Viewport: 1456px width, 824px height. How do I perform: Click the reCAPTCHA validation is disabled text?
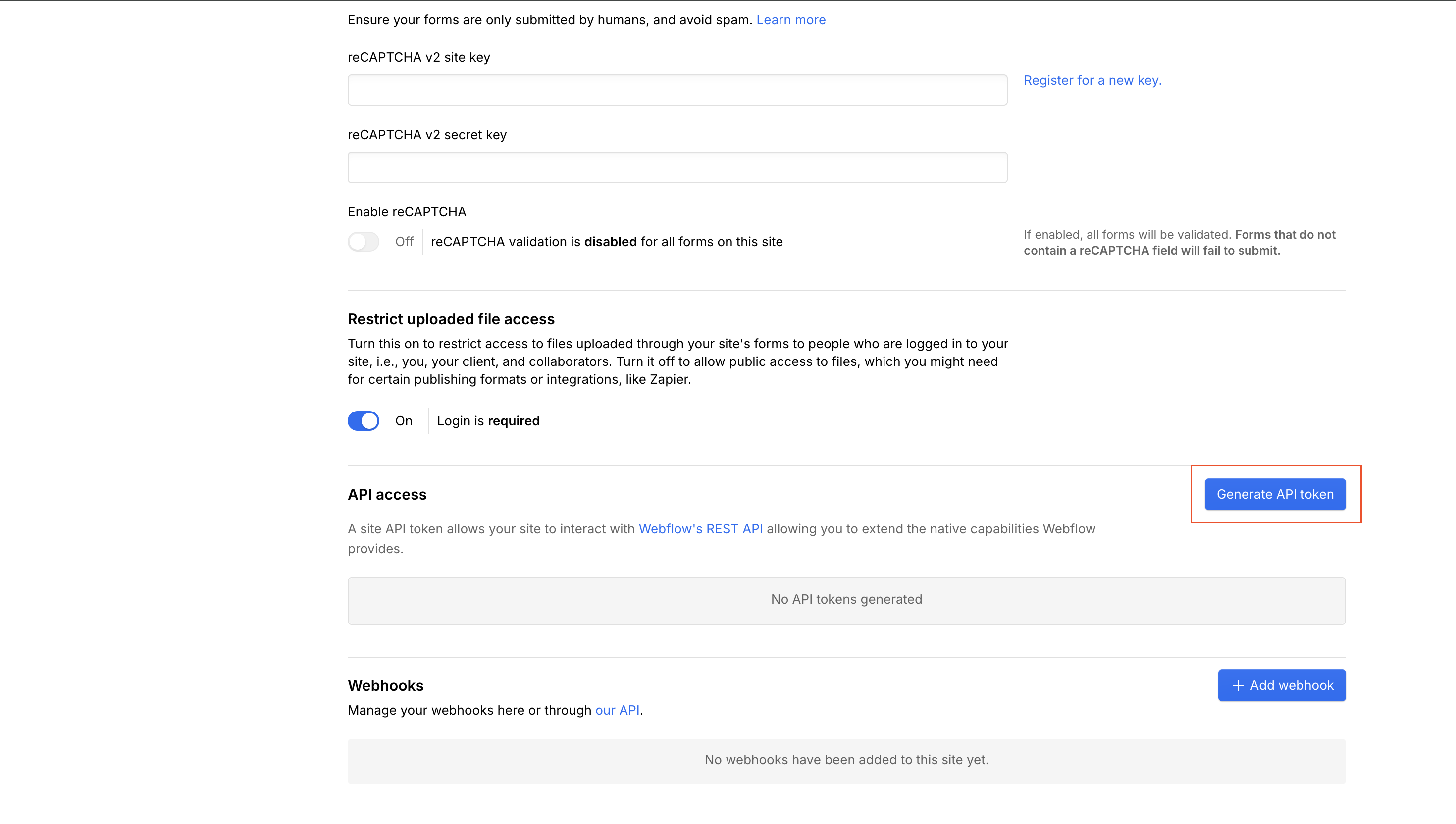click(x=607, y=242)
